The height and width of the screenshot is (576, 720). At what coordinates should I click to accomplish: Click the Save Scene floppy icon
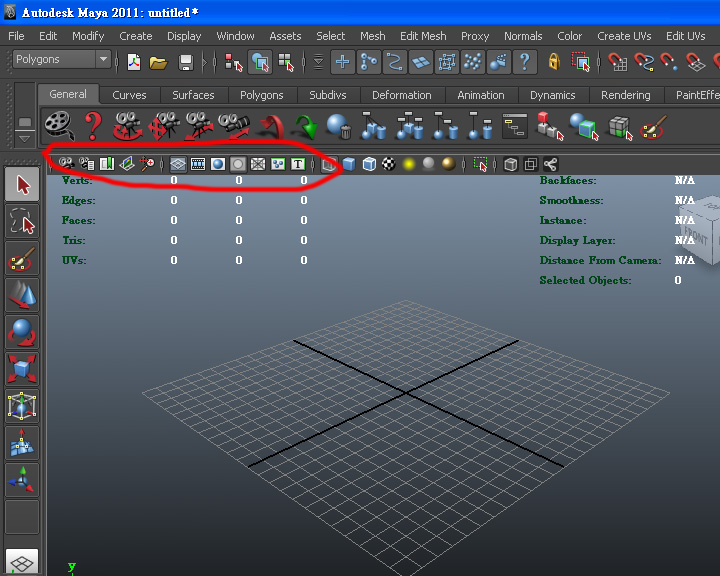[x=186, y=62]
